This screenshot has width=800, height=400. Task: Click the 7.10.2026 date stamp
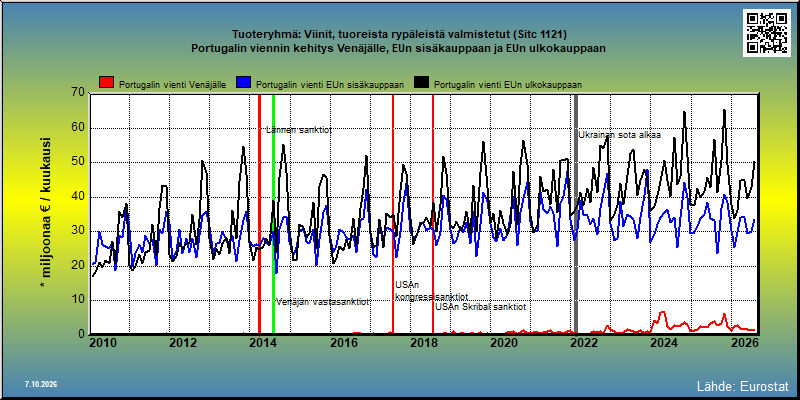41,384
